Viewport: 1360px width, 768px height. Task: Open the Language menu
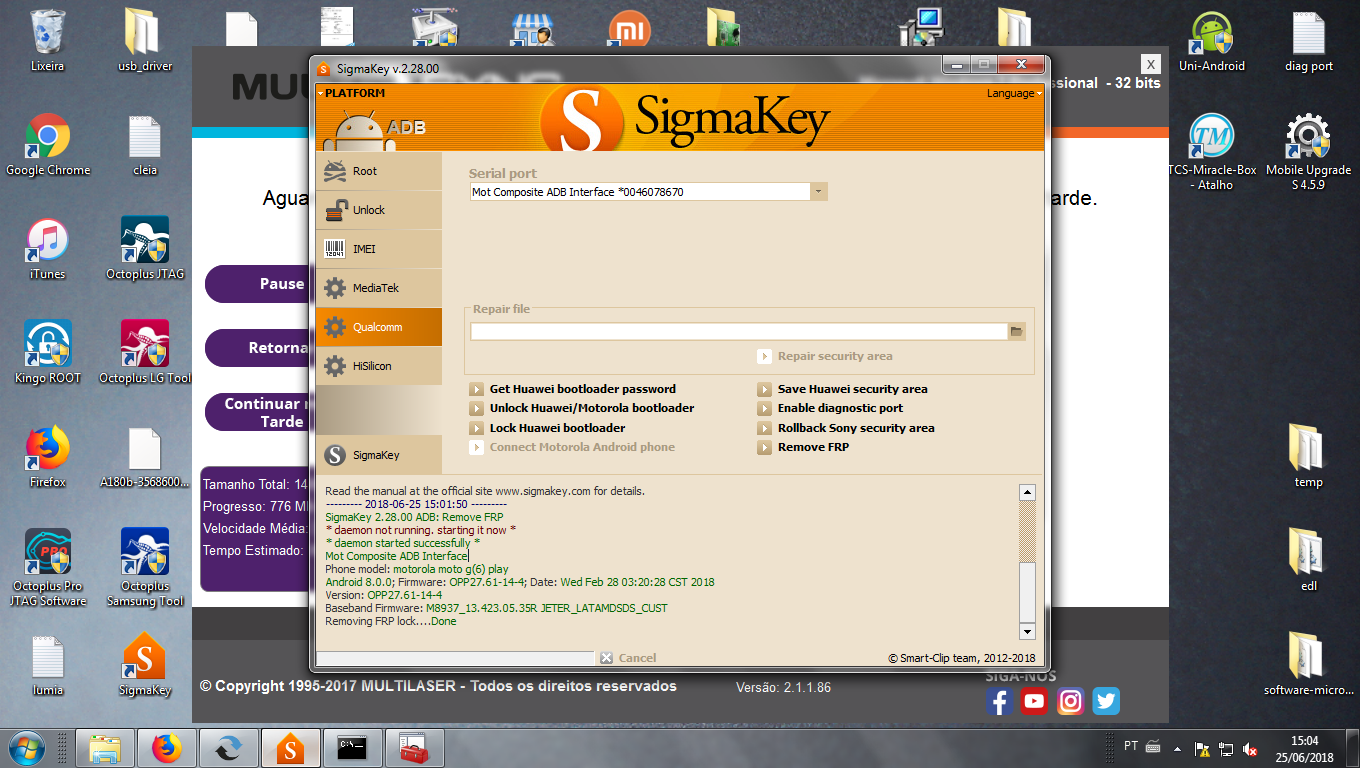[x=1014, y=93]
